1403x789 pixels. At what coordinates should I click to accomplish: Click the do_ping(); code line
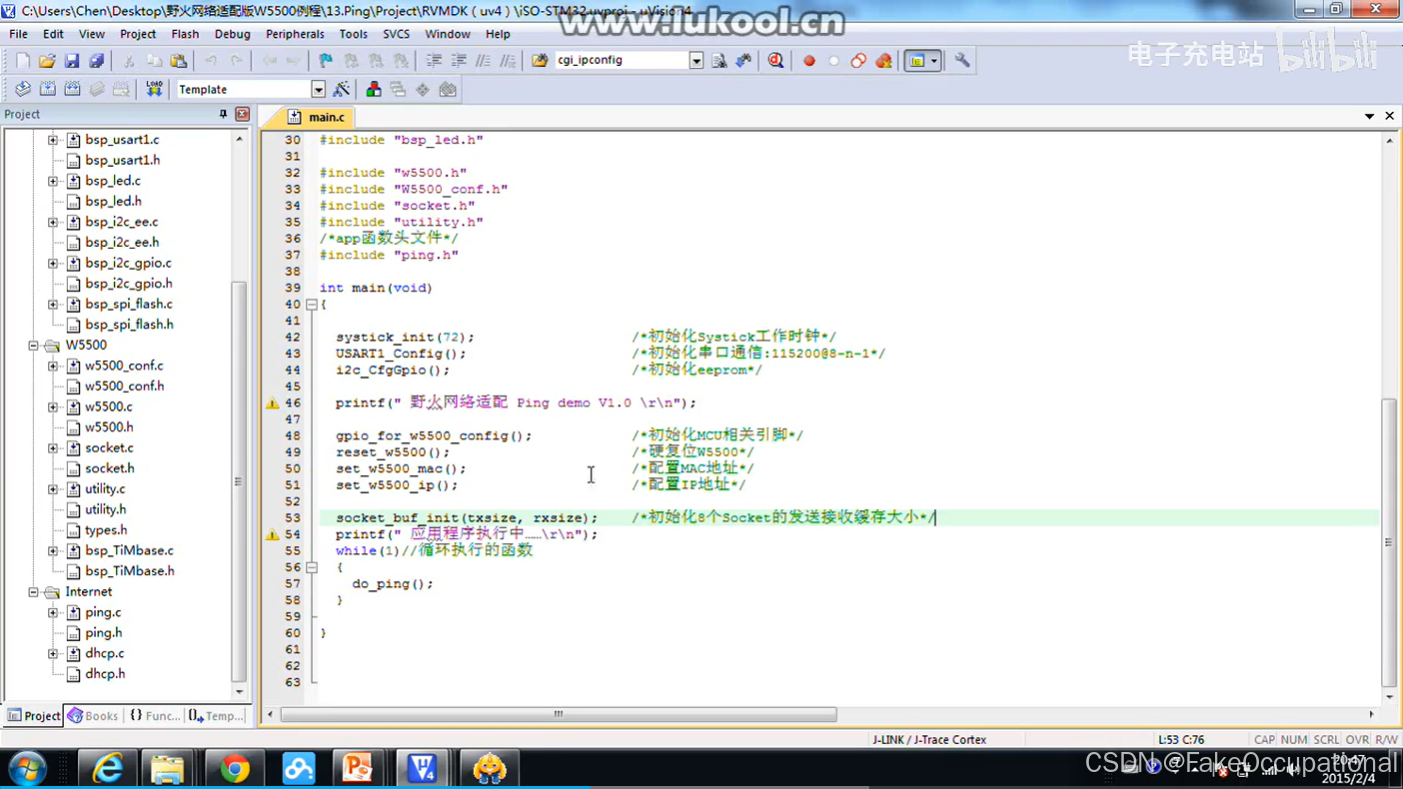tap(393, 584)
